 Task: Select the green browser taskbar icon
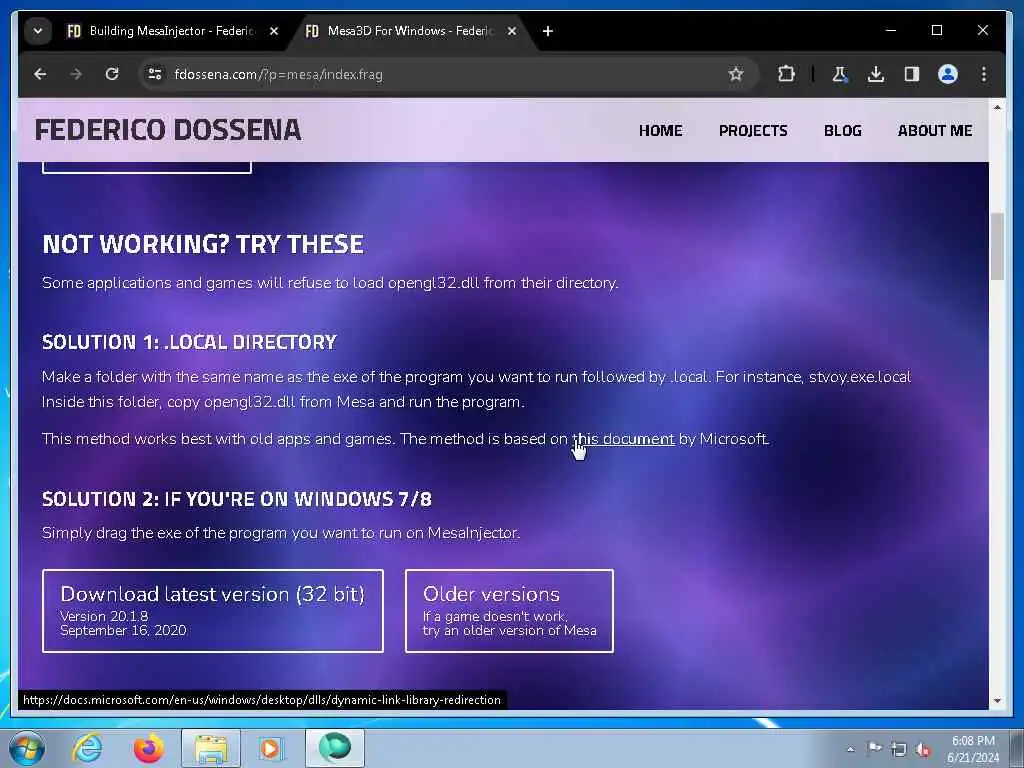(x=334, y=748)
